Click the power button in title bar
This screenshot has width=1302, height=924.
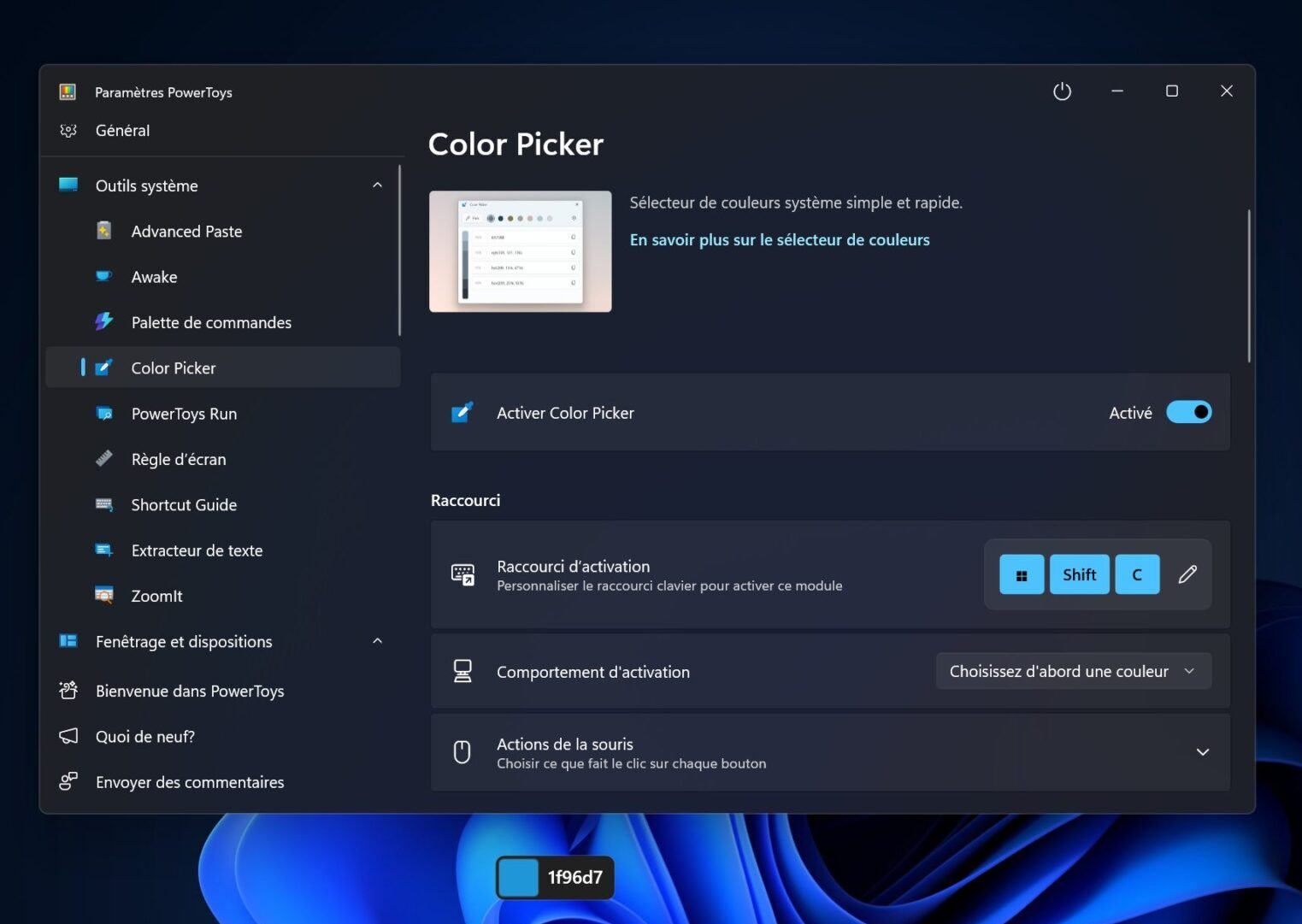point(1062,91)
